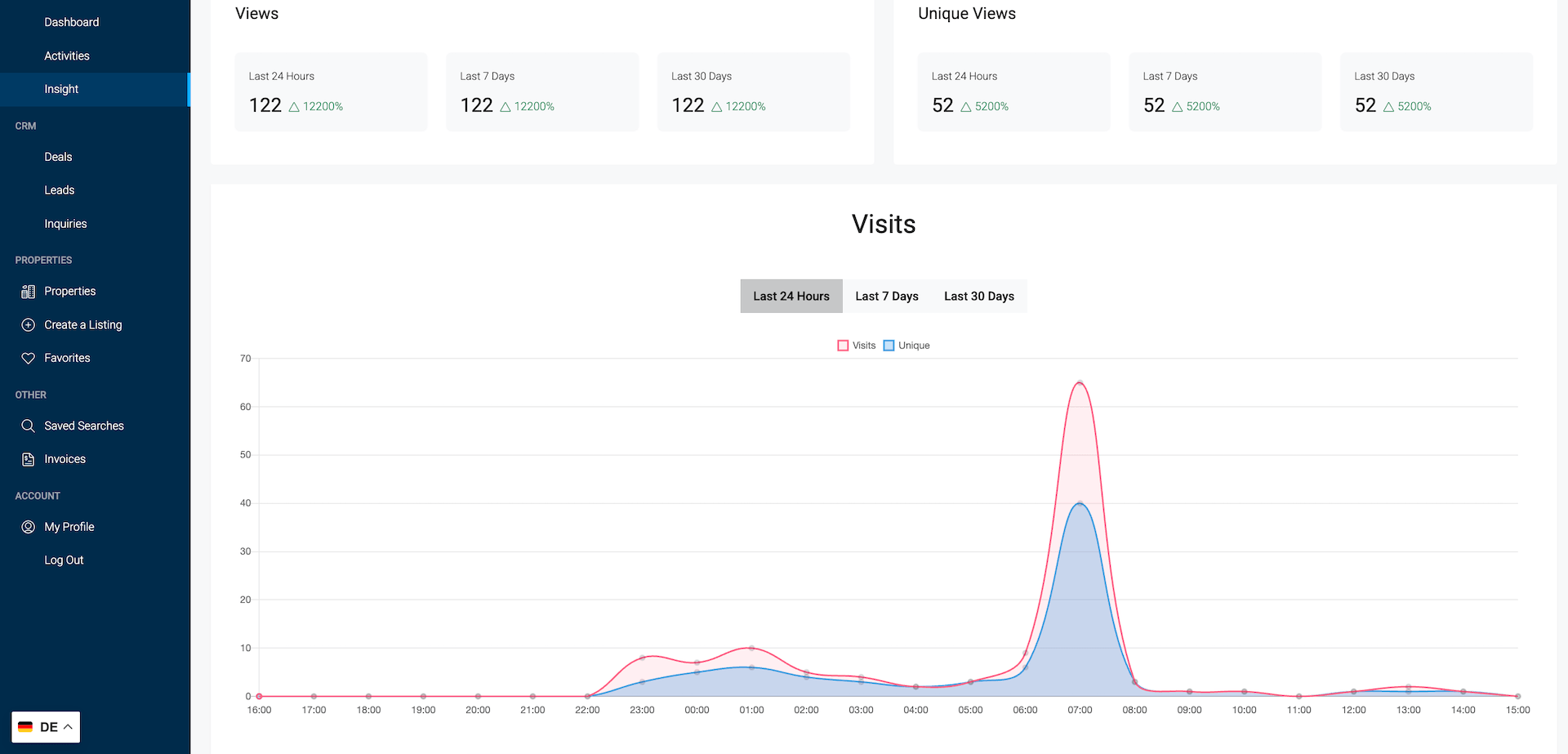
Task: Click the Unique Views Last 30 Days card
Action: tap(1437, 92)
